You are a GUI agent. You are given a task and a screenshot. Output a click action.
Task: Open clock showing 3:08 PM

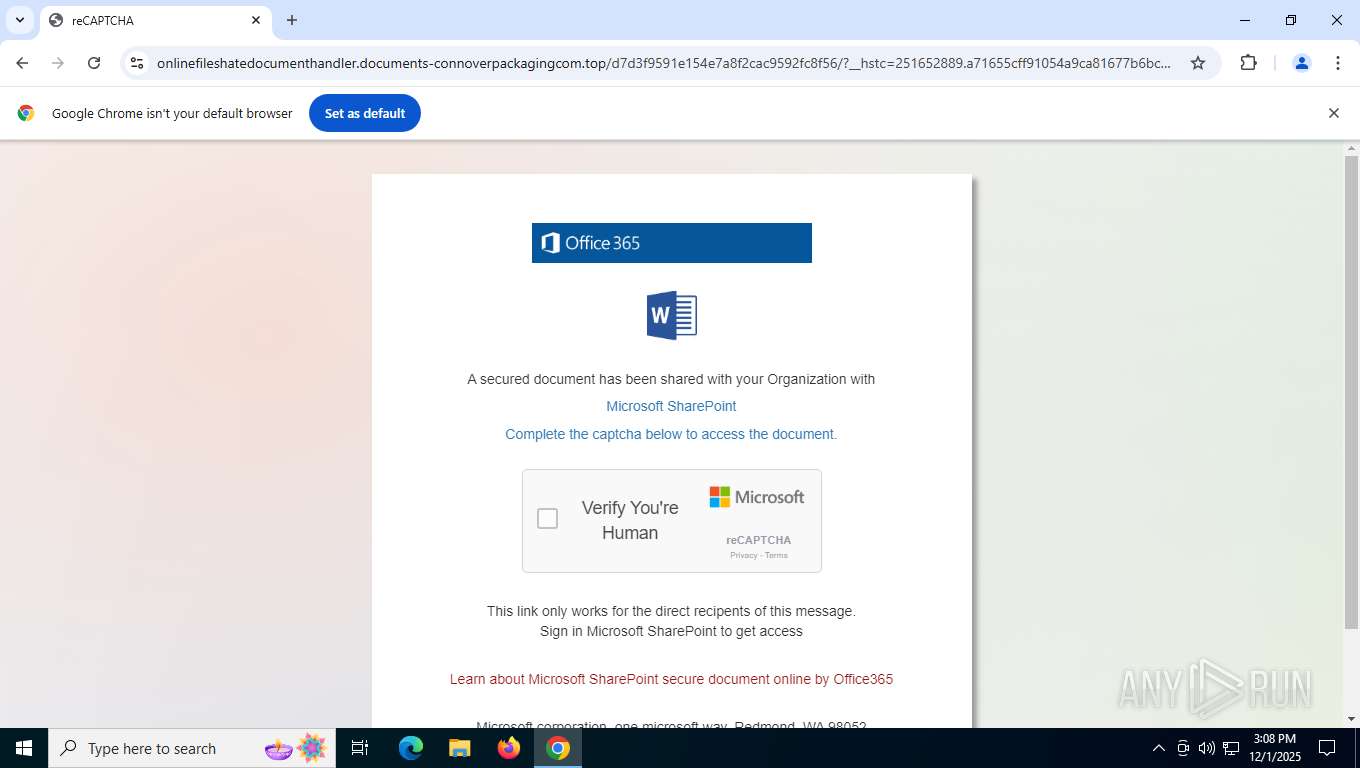click(1274, 748)
